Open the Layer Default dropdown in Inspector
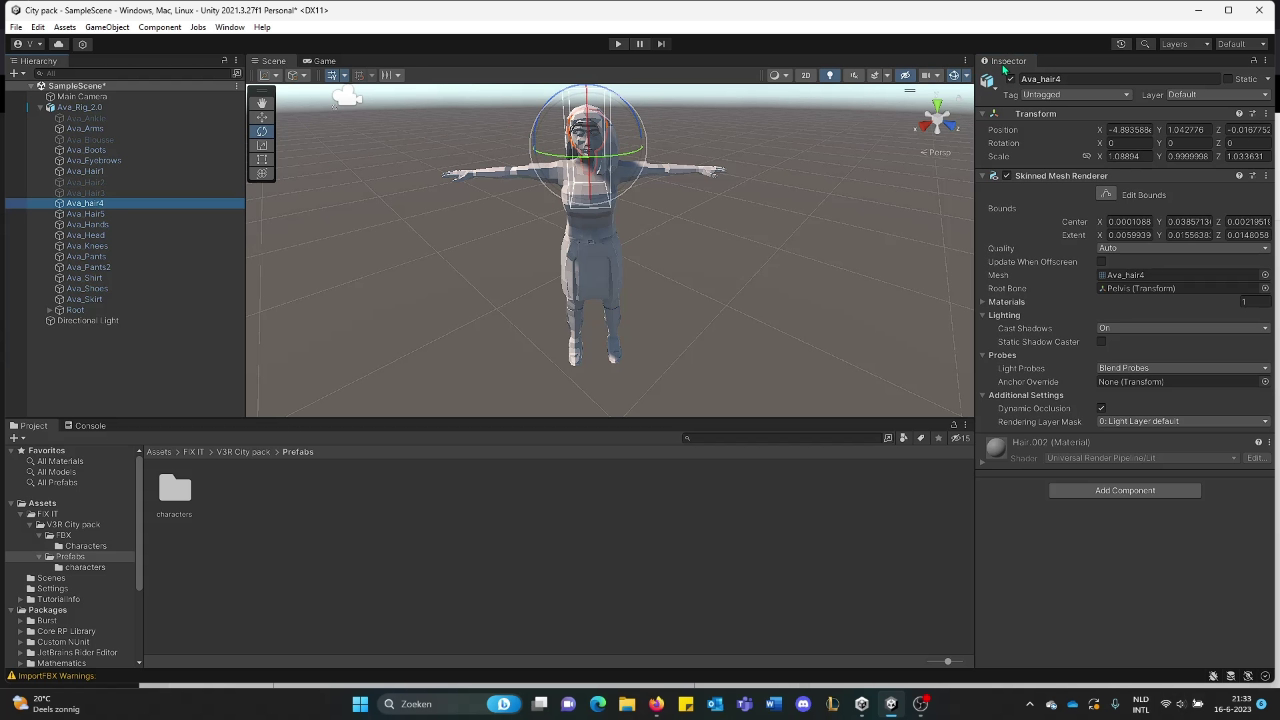The height and width of the screenshot is (720, 1280). (x=1217, y=95)
